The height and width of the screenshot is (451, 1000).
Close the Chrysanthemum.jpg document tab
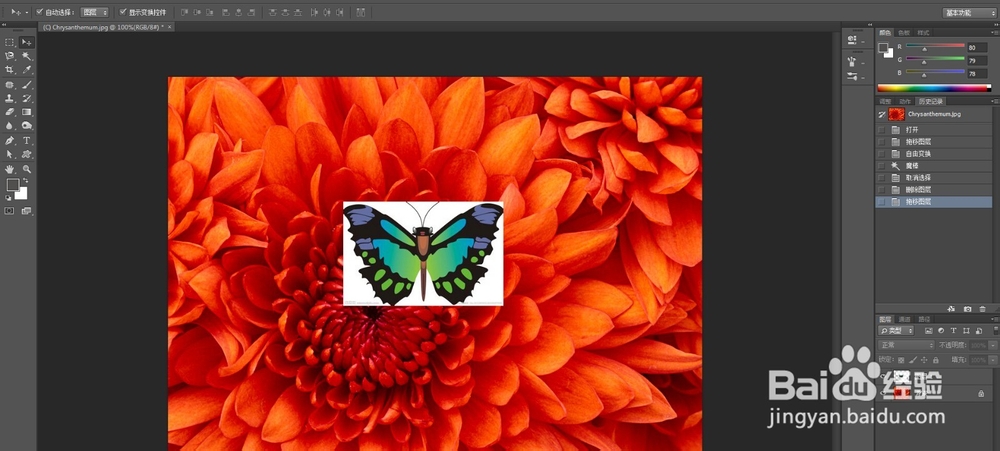170,27
